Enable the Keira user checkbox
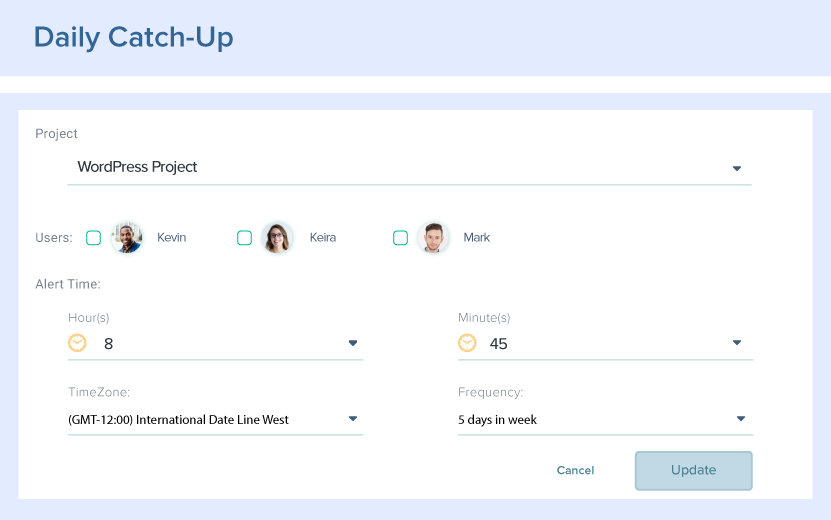831x520 pixels. [244, 238]
